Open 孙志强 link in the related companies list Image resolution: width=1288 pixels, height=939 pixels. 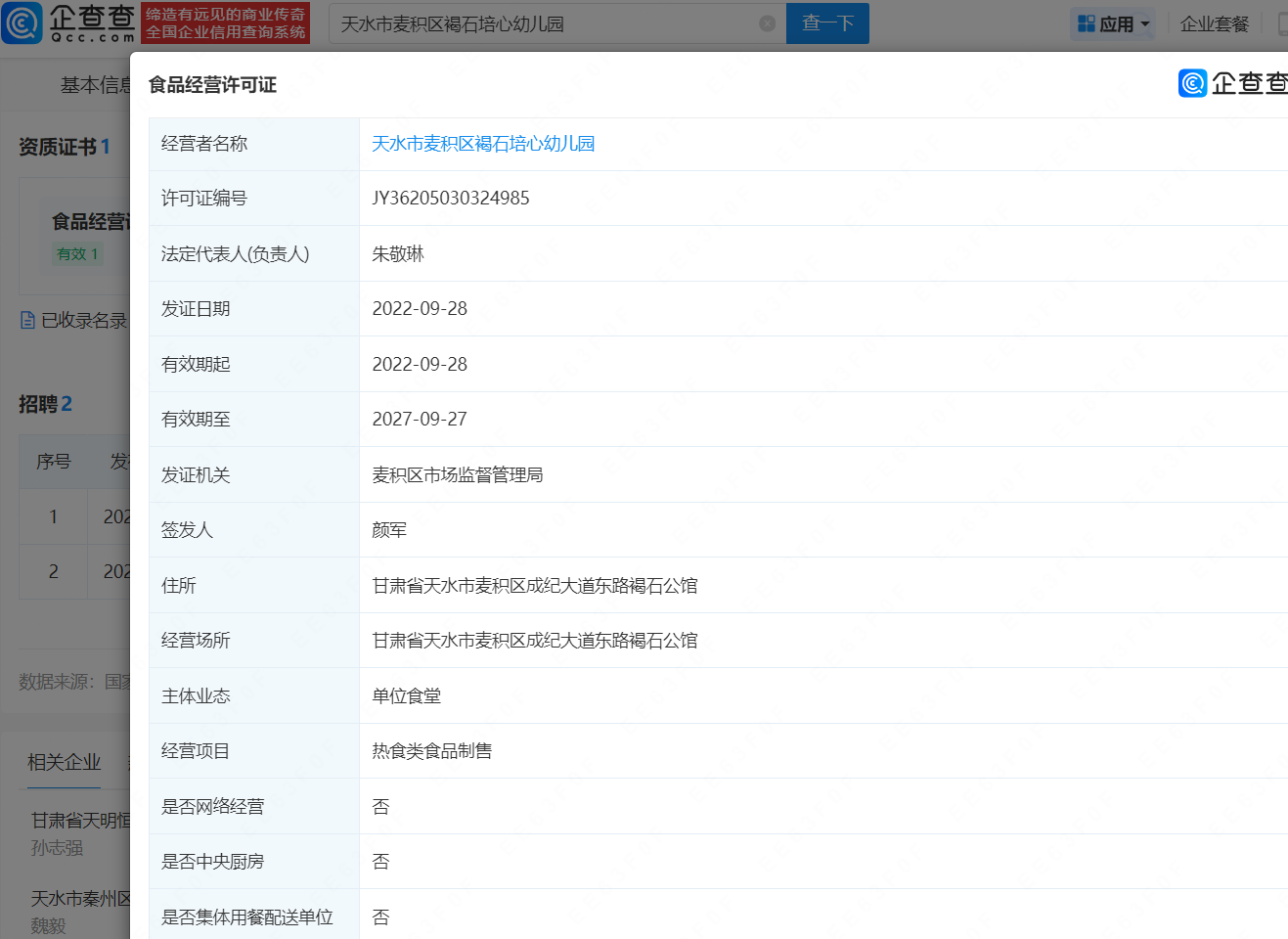57,848
